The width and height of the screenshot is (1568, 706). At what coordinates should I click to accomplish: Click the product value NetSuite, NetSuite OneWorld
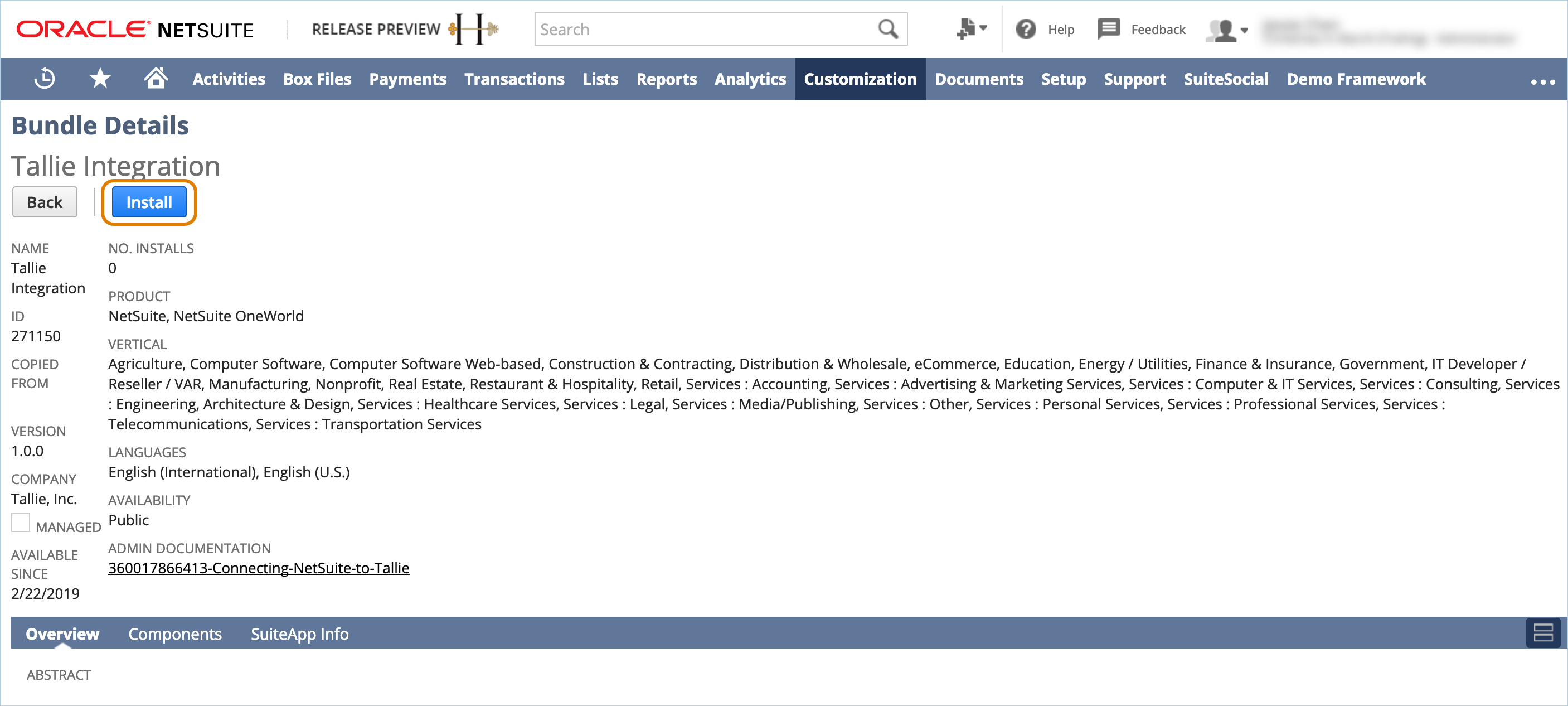[x=206, y=316]
